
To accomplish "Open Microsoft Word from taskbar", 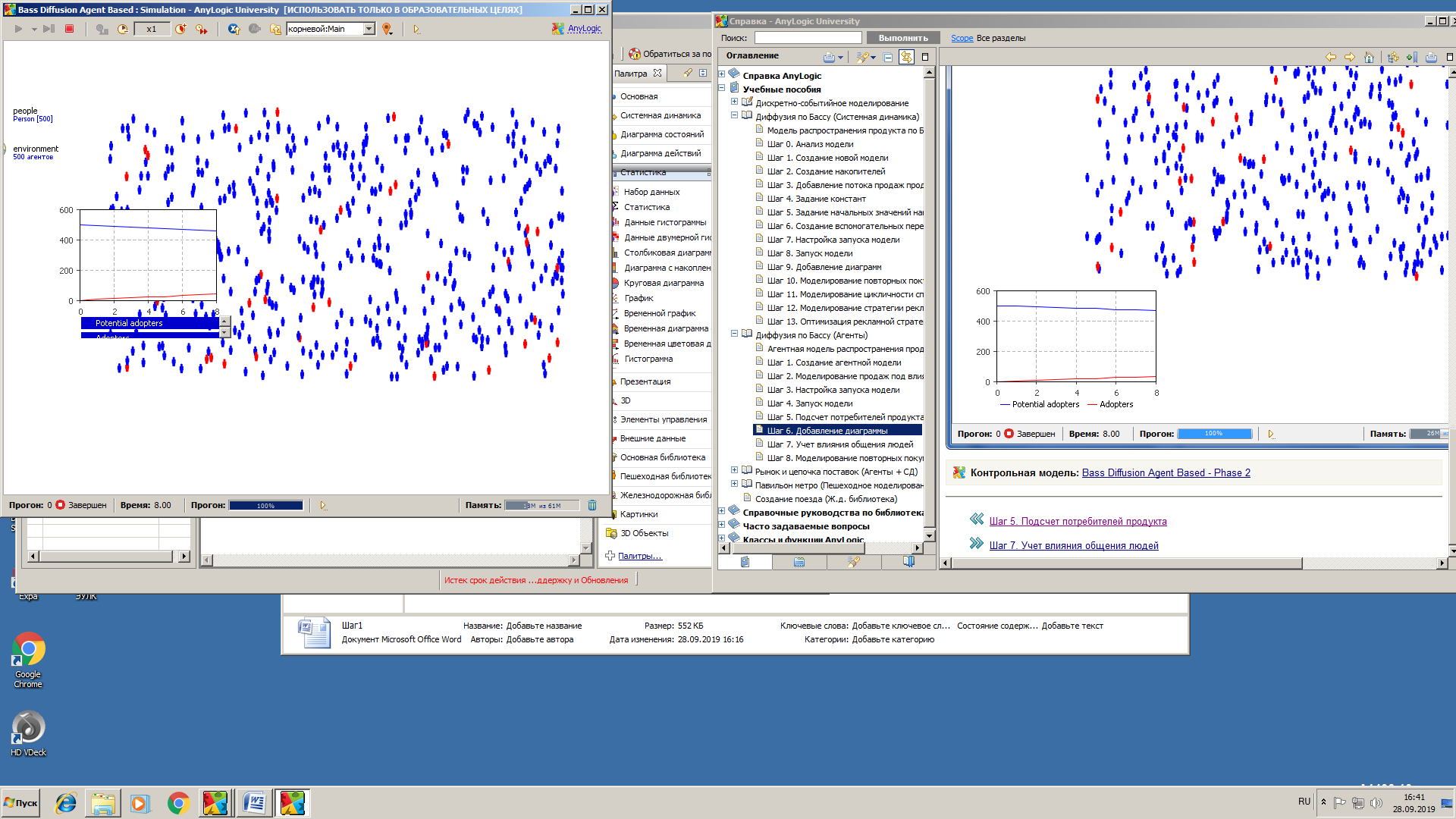I will (254, 803).
